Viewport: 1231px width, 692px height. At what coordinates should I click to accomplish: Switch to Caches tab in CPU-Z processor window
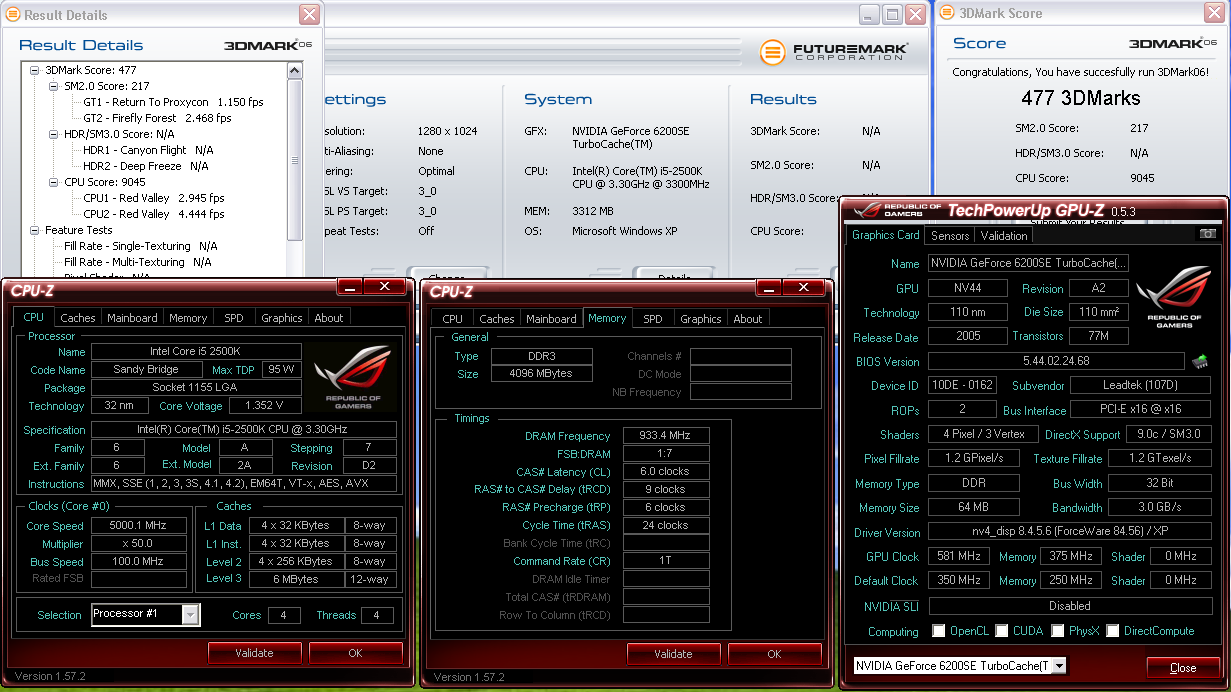click(x=77, y=318)
